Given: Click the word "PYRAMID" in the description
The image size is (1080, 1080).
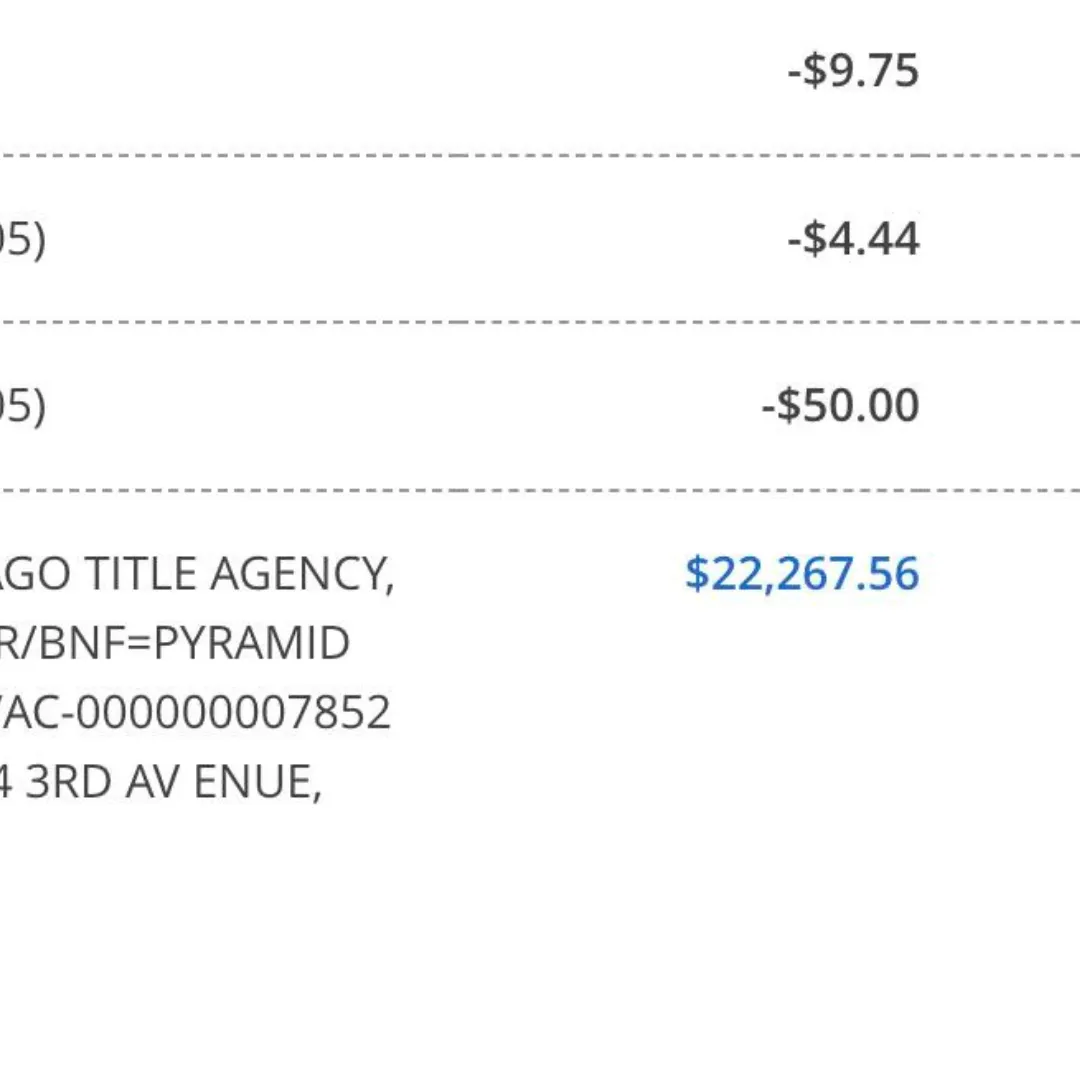Looking at the screenshot, I should coord(251,643).
